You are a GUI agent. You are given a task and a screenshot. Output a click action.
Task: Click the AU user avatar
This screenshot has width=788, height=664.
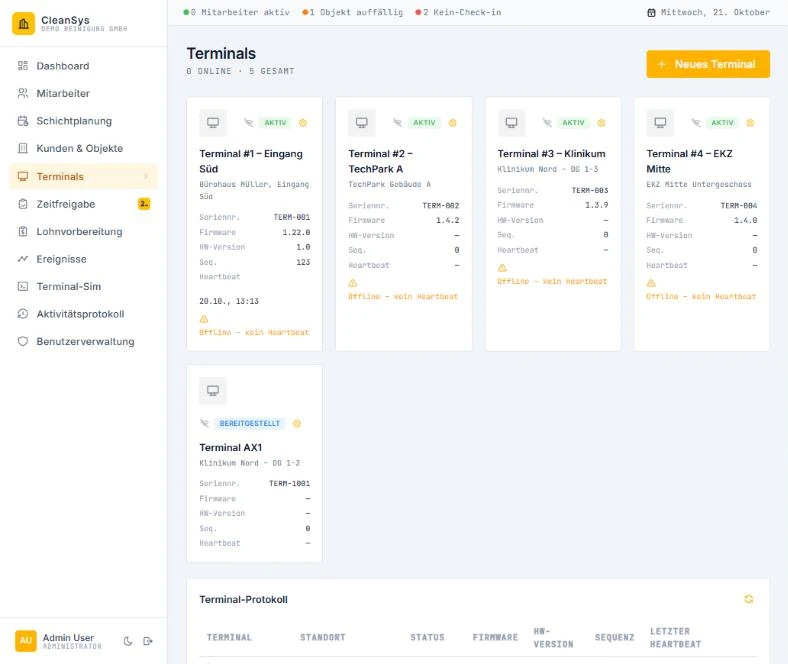point(26,641)
